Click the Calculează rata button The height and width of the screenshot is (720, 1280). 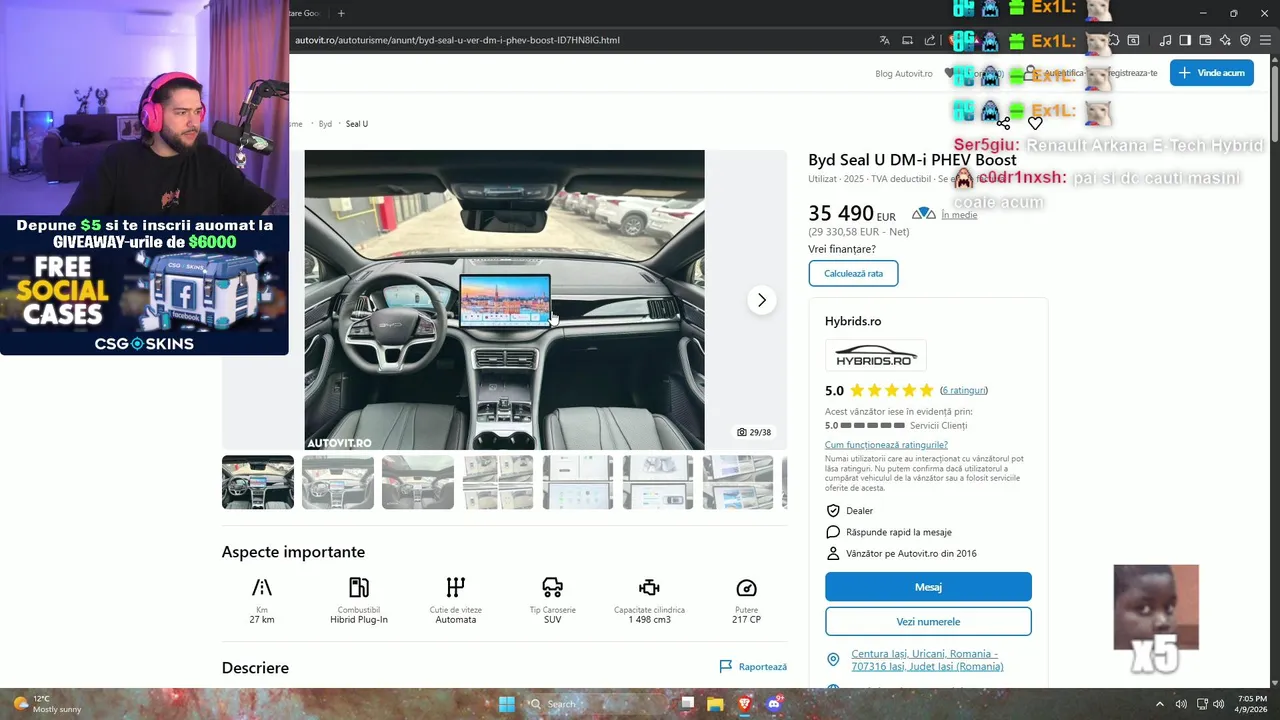tap(853, 273)
